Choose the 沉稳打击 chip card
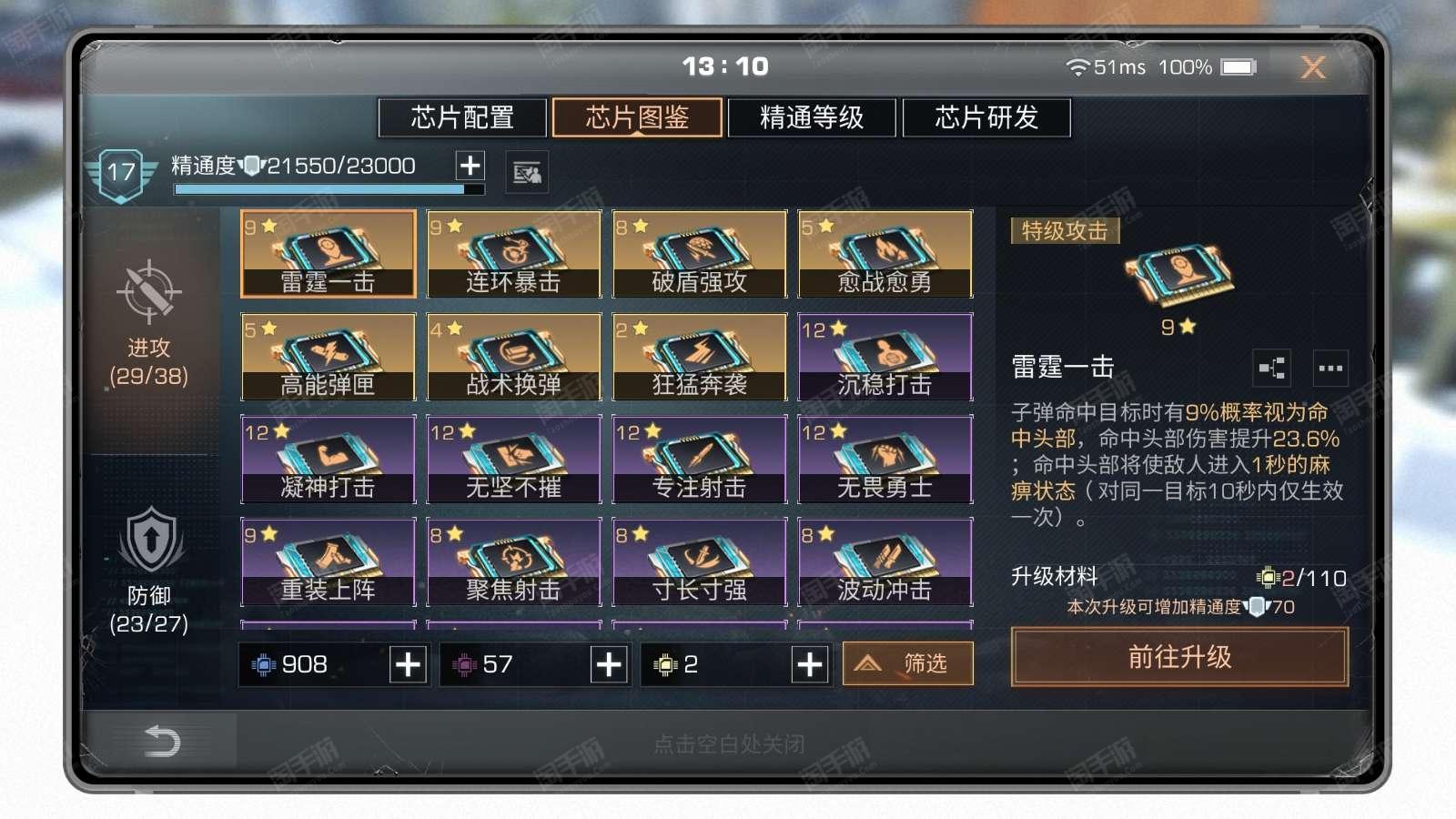The width and height of the screenshot is (1456, 819). (x=885, y=357)
